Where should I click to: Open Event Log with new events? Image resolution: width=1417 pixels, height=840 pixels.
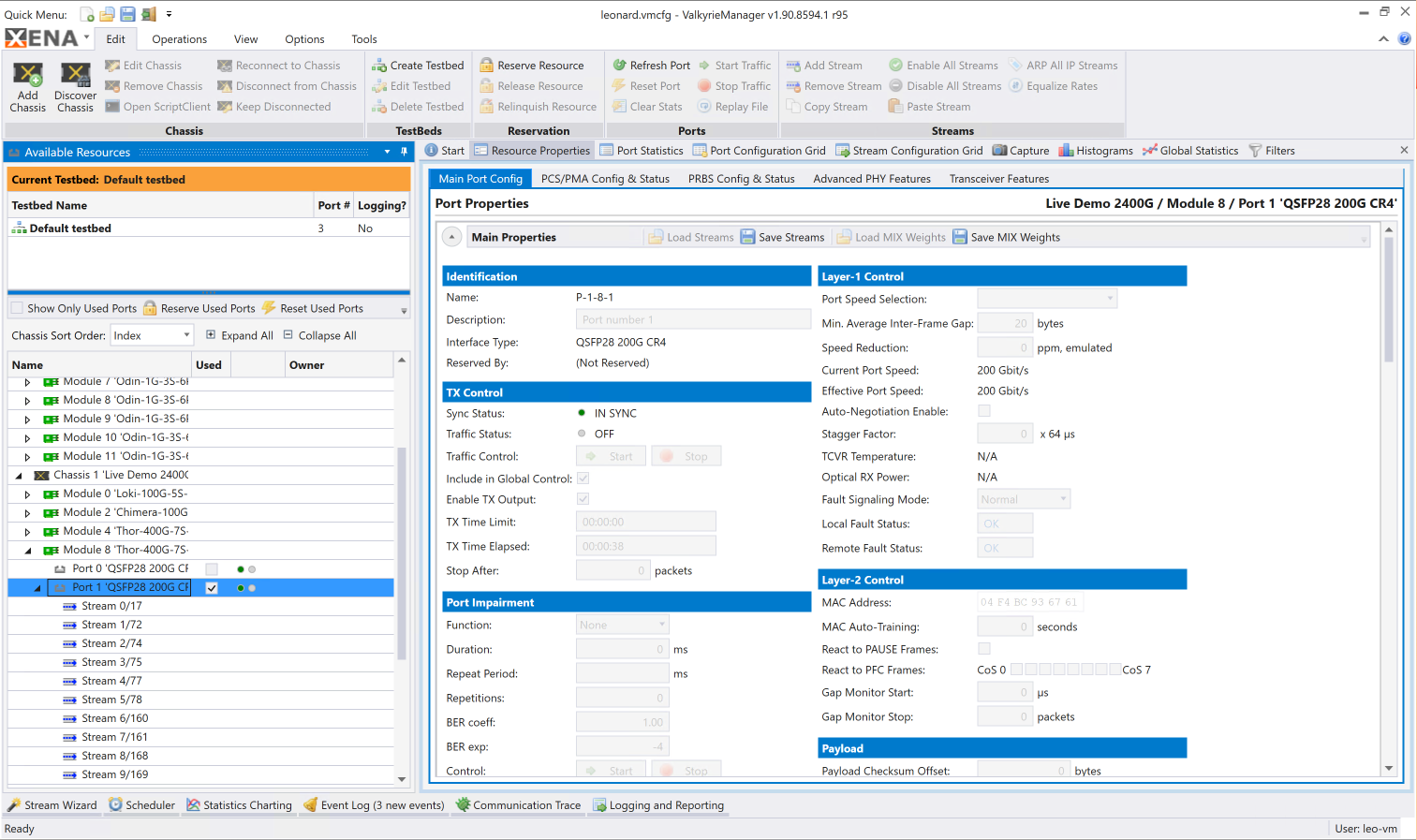click(374, 805)
